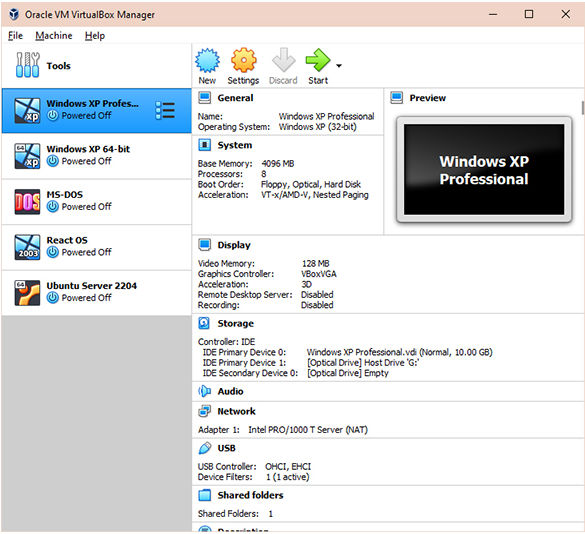Screen dimensions: 585x534
Task: Click the General section monitor icon
Action: [x=204, y=98]
